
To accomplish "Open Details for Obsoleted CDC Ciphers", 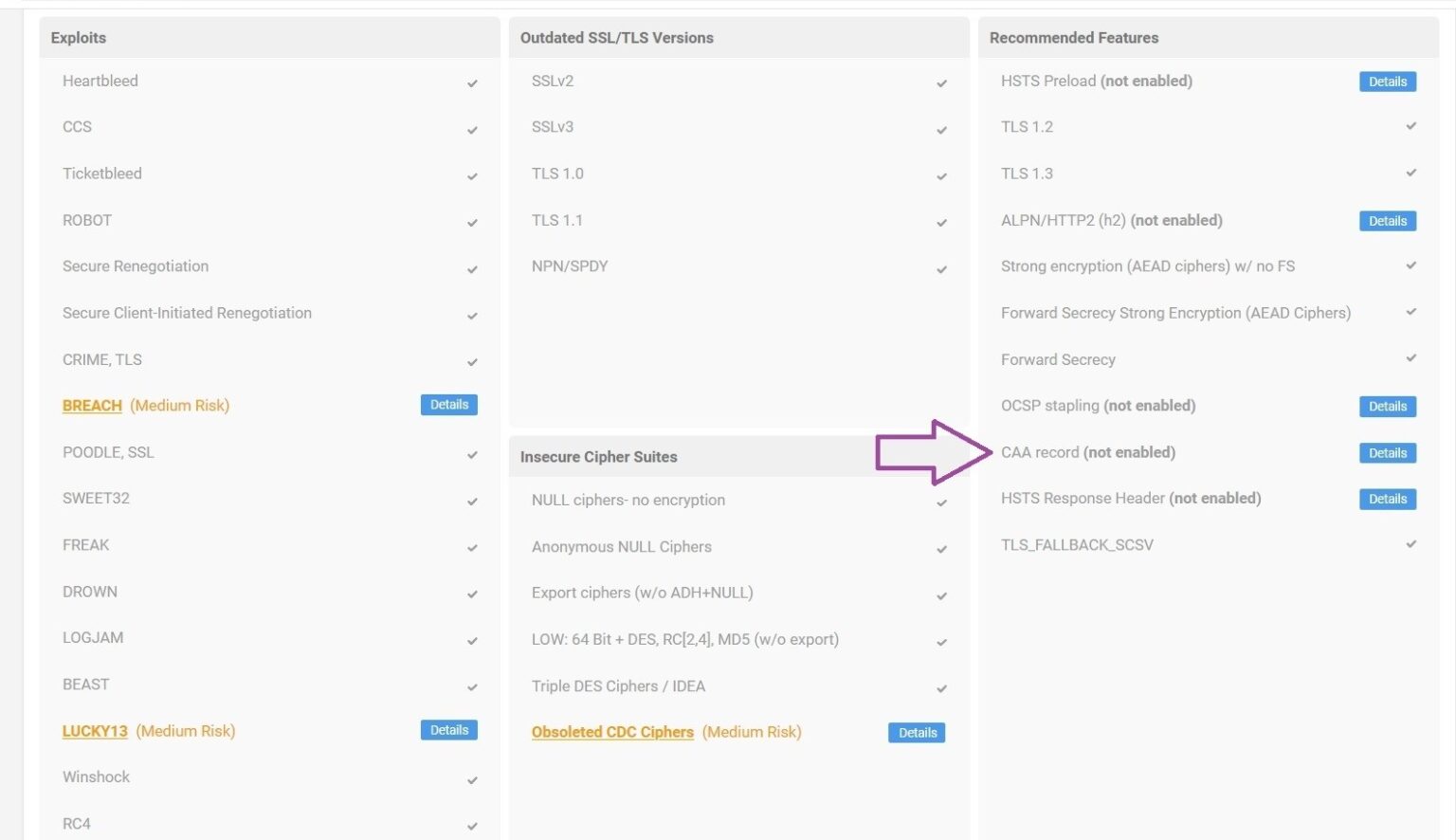I will pyautogui.click(x=916, y=732).
